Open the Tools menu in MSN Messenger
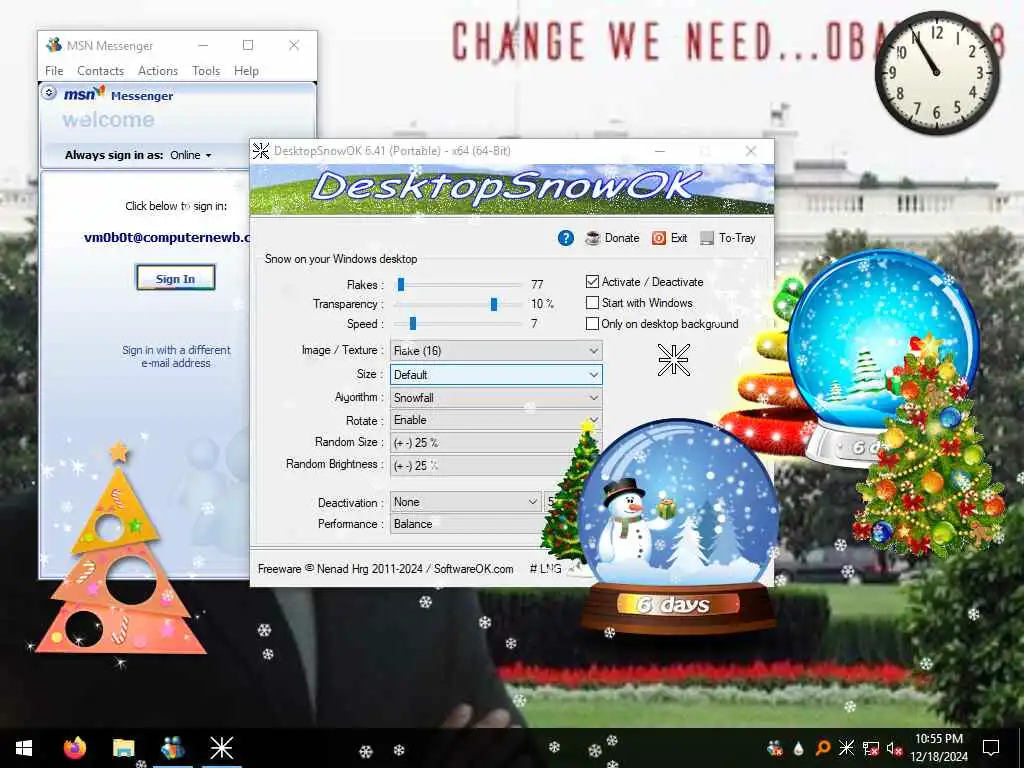Viewport: 1024px width, 768px height. [206, 71]
